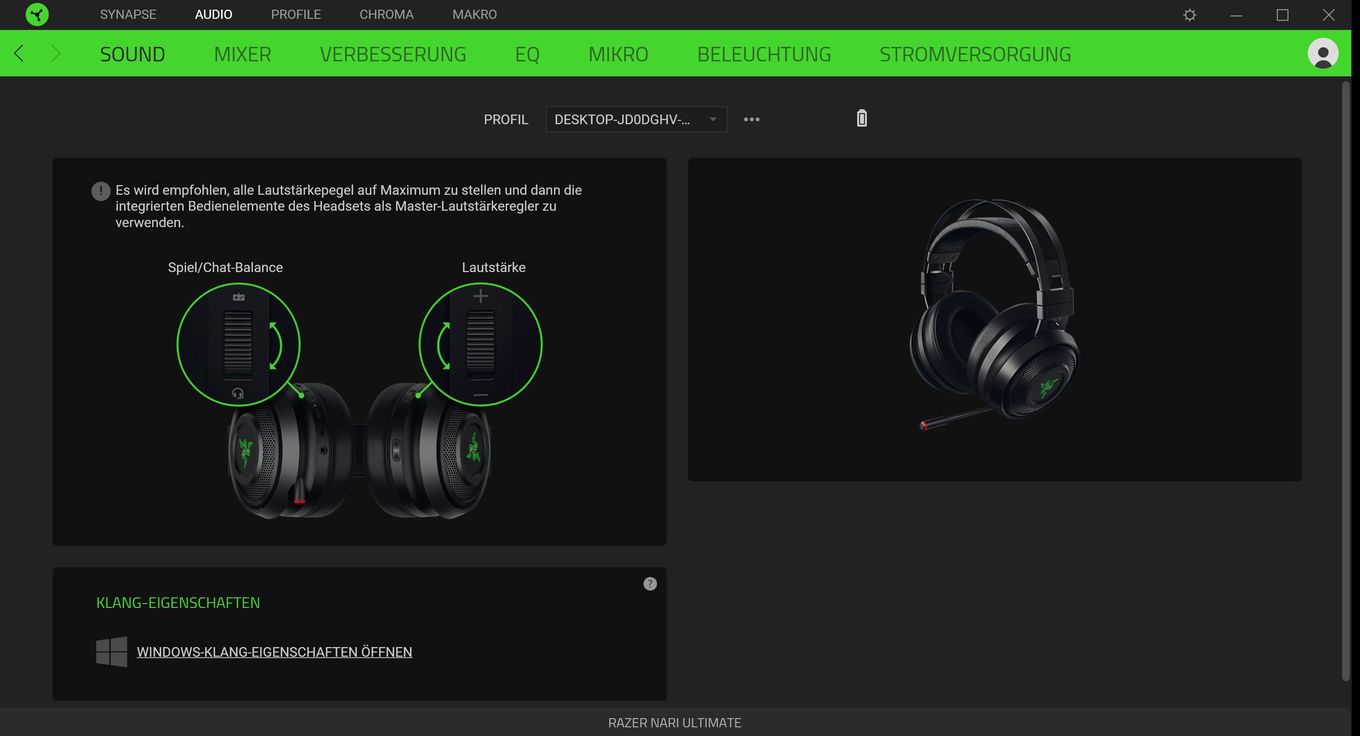This screenshot has width=1360, height=736.
Task: Click the KLANG-EIGENSCHAFTEN heading
Action: point(178,603)
